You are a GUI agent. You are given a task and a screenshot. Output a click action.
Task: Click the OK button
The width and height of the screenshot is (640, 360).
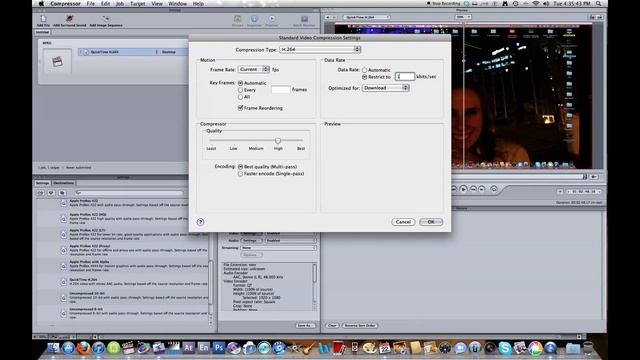431,222
